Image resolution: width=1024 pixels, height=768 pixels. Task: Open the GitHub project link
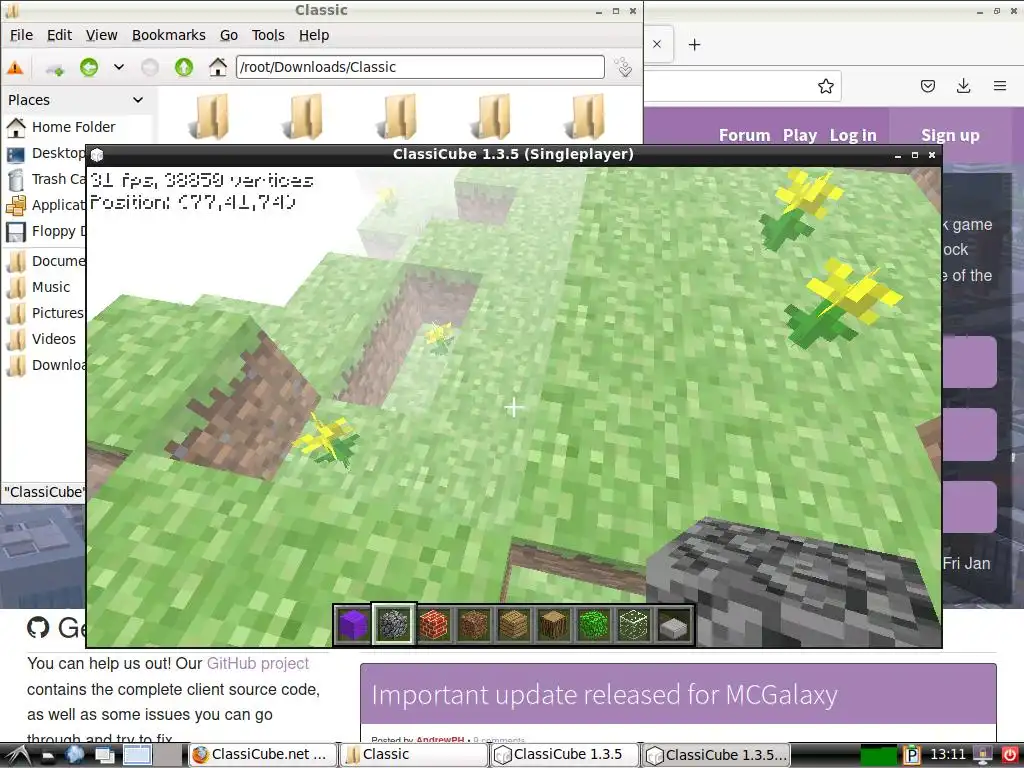point(258,664)
